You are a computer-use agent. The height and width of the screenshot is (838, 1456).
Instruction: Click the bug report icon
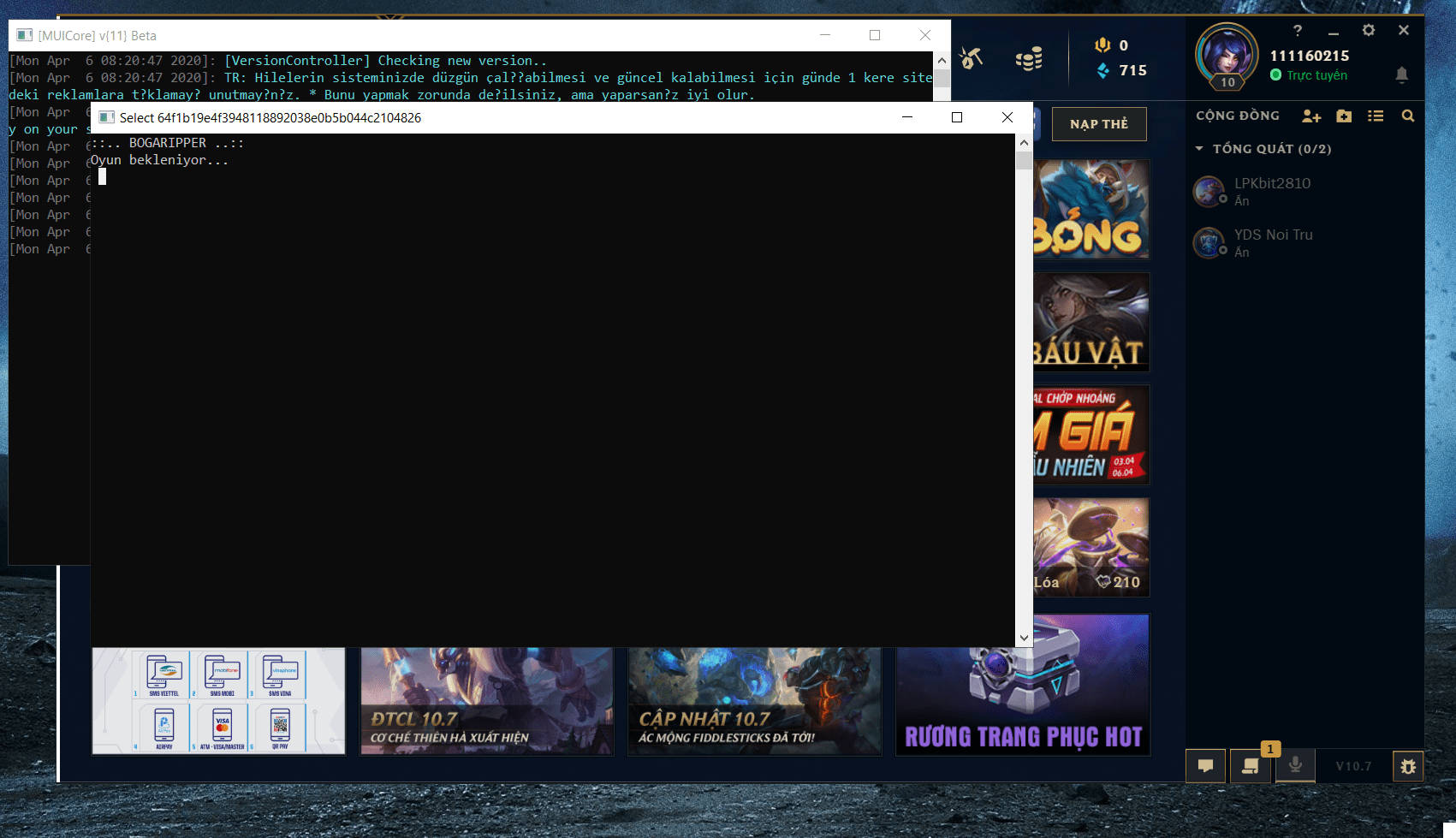tap(1408, 766)
